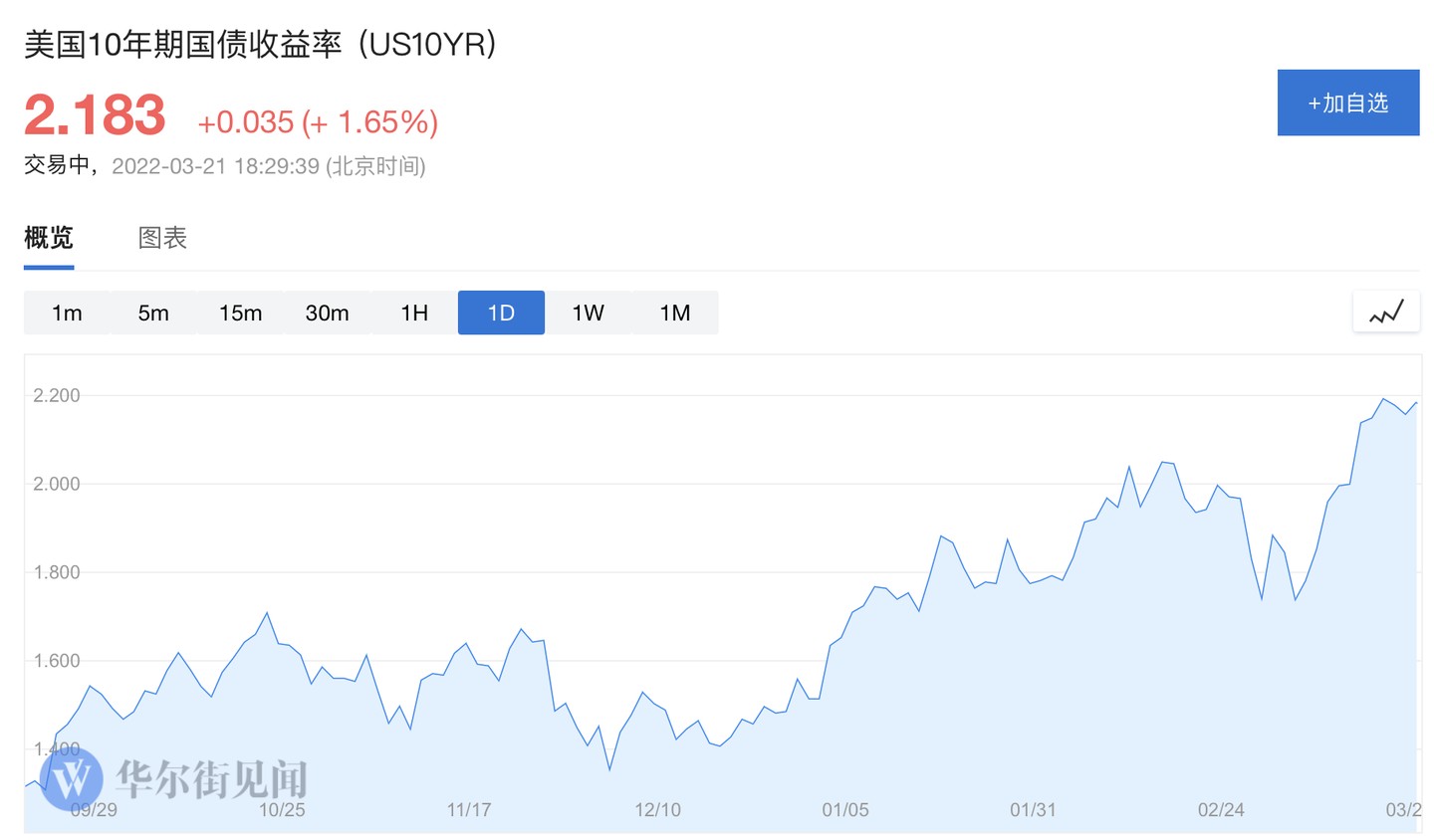Click the line chart type icon
The image size is (1434, 840).
(1386, 313)
